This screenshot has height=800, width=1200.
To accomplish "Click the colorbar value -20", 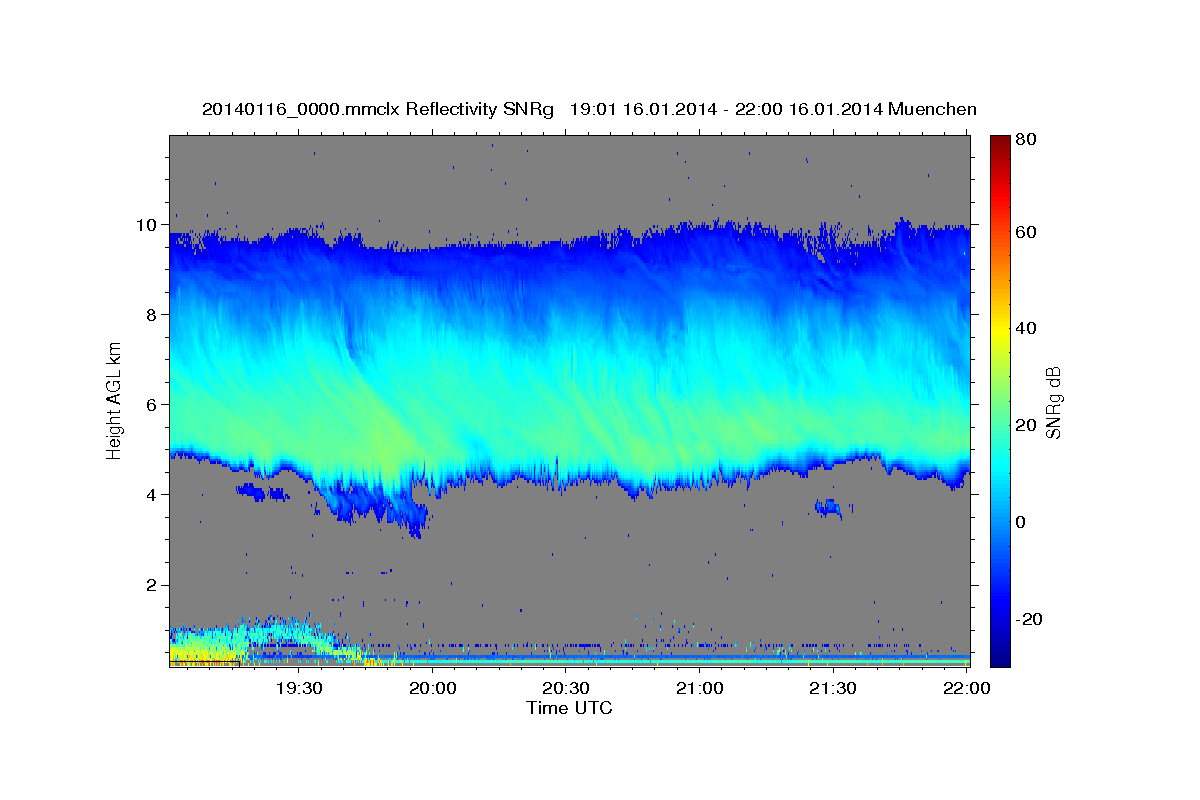I will pyautogui.click(x=1030, y=619).
